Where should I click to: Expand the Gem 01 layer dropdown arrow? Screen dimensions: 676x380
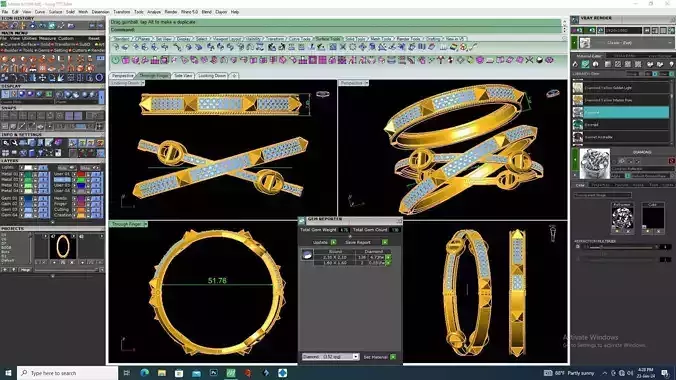[22, 198]
